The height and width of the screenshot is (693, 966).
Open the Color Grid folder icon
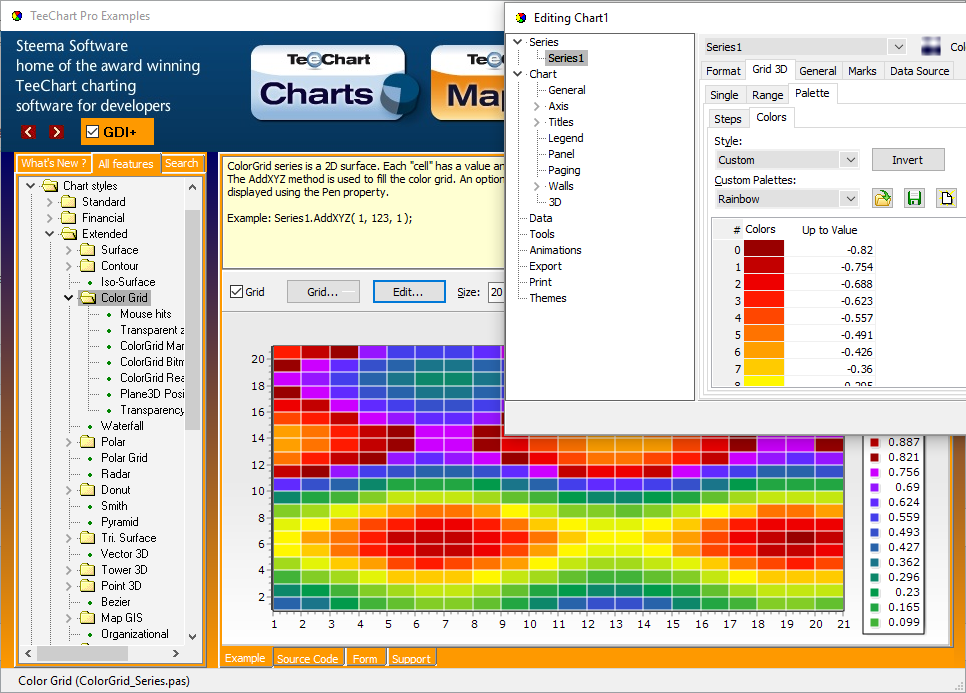[x=88, y=298]
